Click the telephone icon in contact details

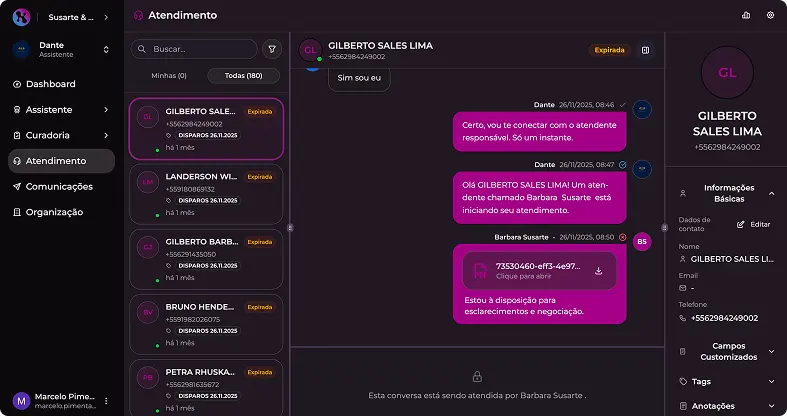pyautogui.click(x=683, y=318)
